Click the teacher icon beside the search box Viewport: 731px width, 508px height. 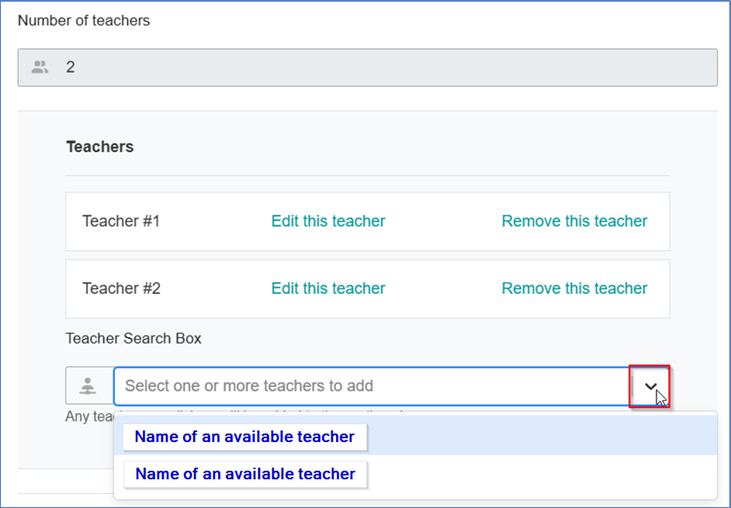(89, 386)
